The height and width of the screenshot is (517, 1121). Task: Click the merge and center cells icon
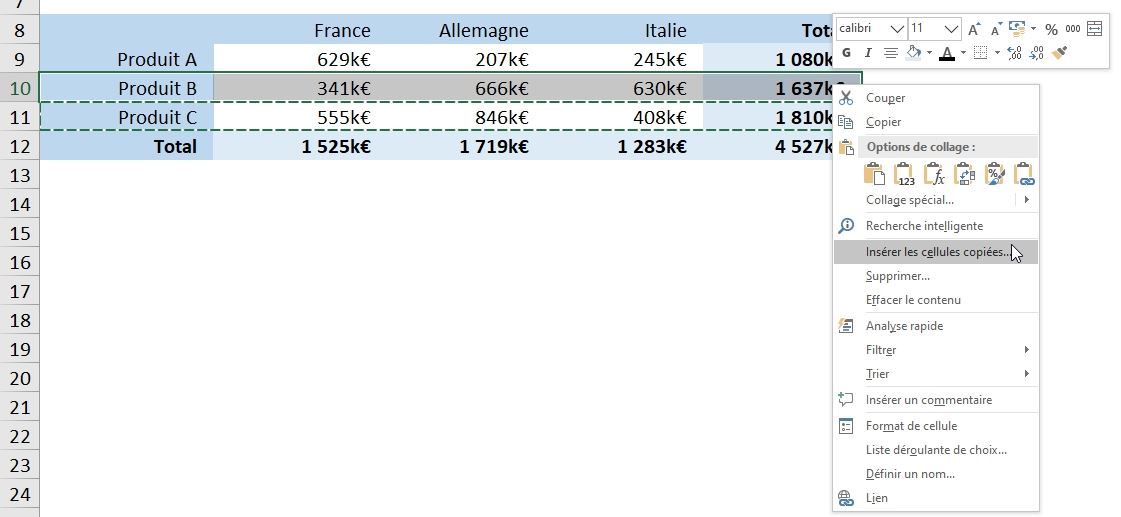click(x=1094, y=29)
